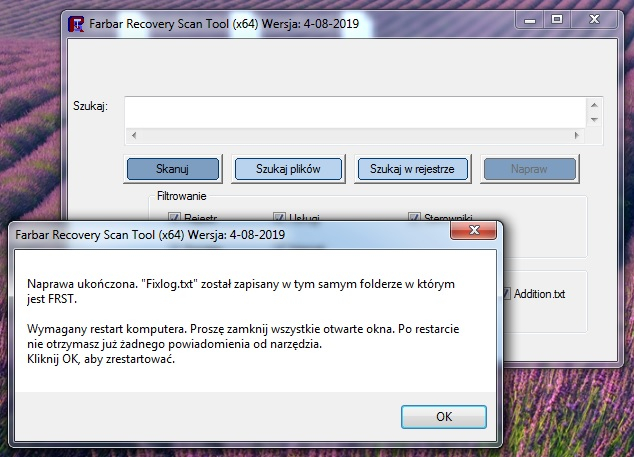Maximize the main Farbar Recovery Scan Tool window

pos(557,20)
